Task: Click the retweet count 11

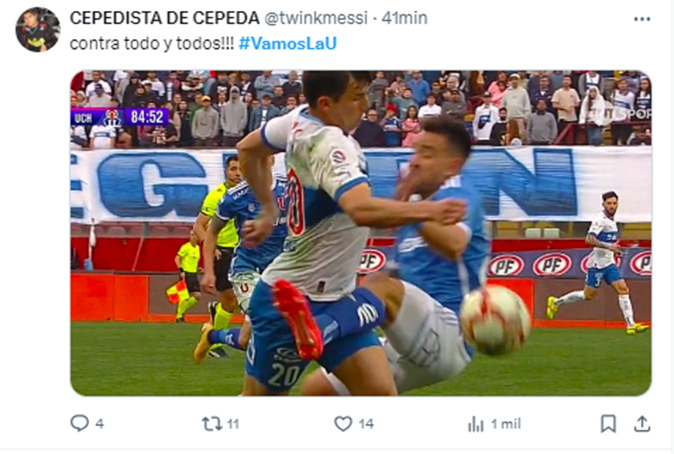Action: pyautogui.click(x=233, y=424)
